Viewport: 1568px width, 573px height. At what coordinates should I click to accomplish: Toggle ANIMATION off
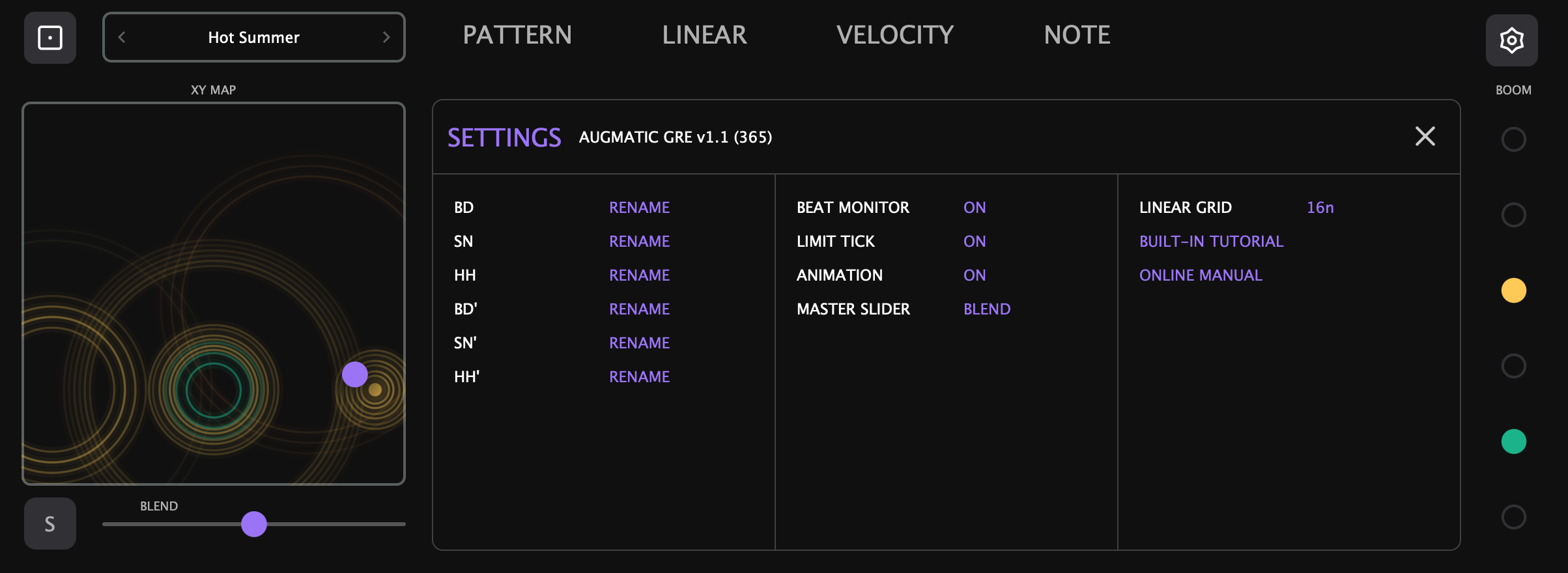tap(974, 275)
